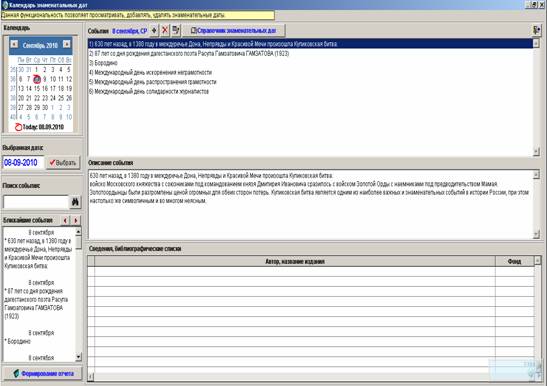
Task: Click the binoculars search icon
Action: click(75, 202)
